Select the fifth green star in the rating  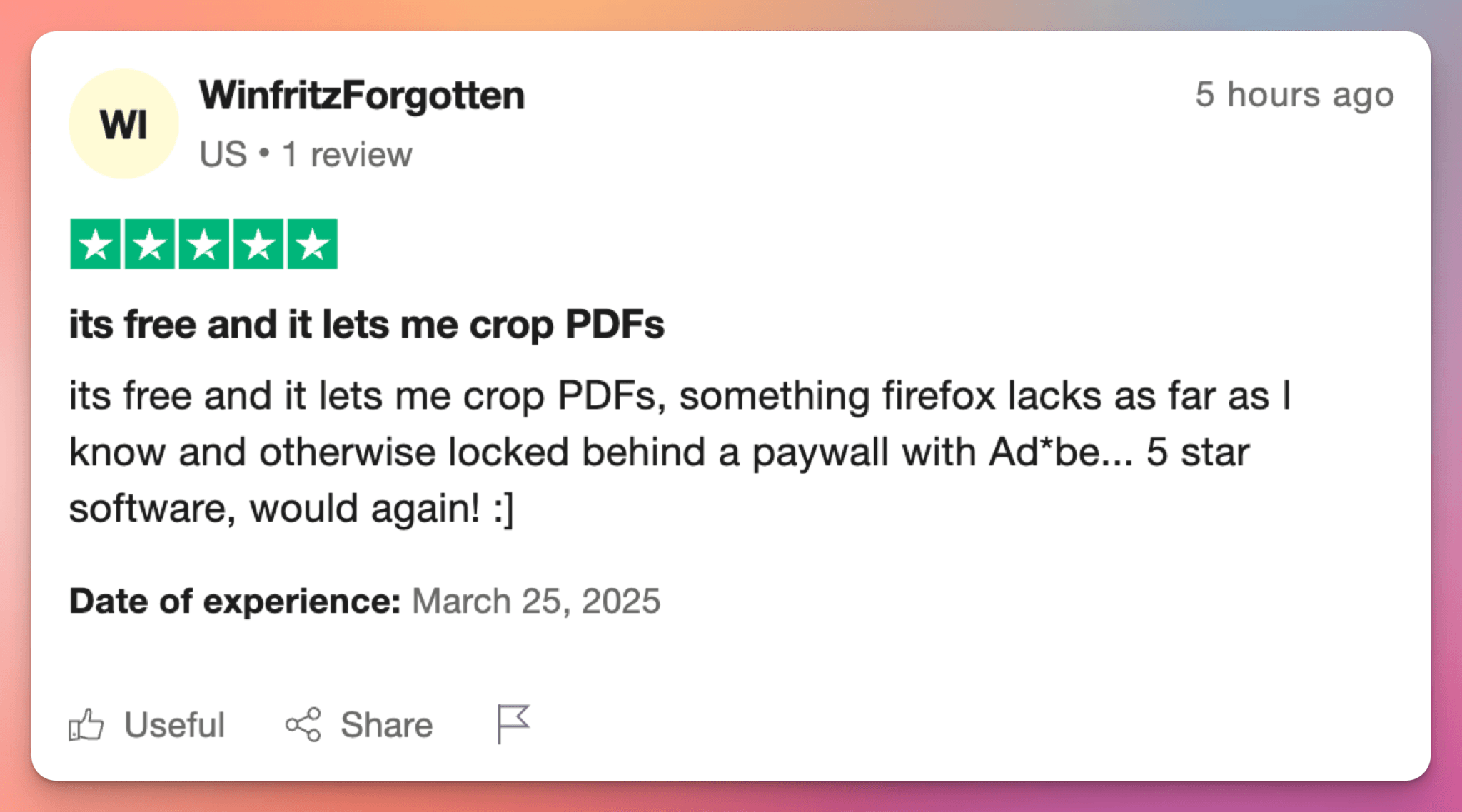click(313, 244)
